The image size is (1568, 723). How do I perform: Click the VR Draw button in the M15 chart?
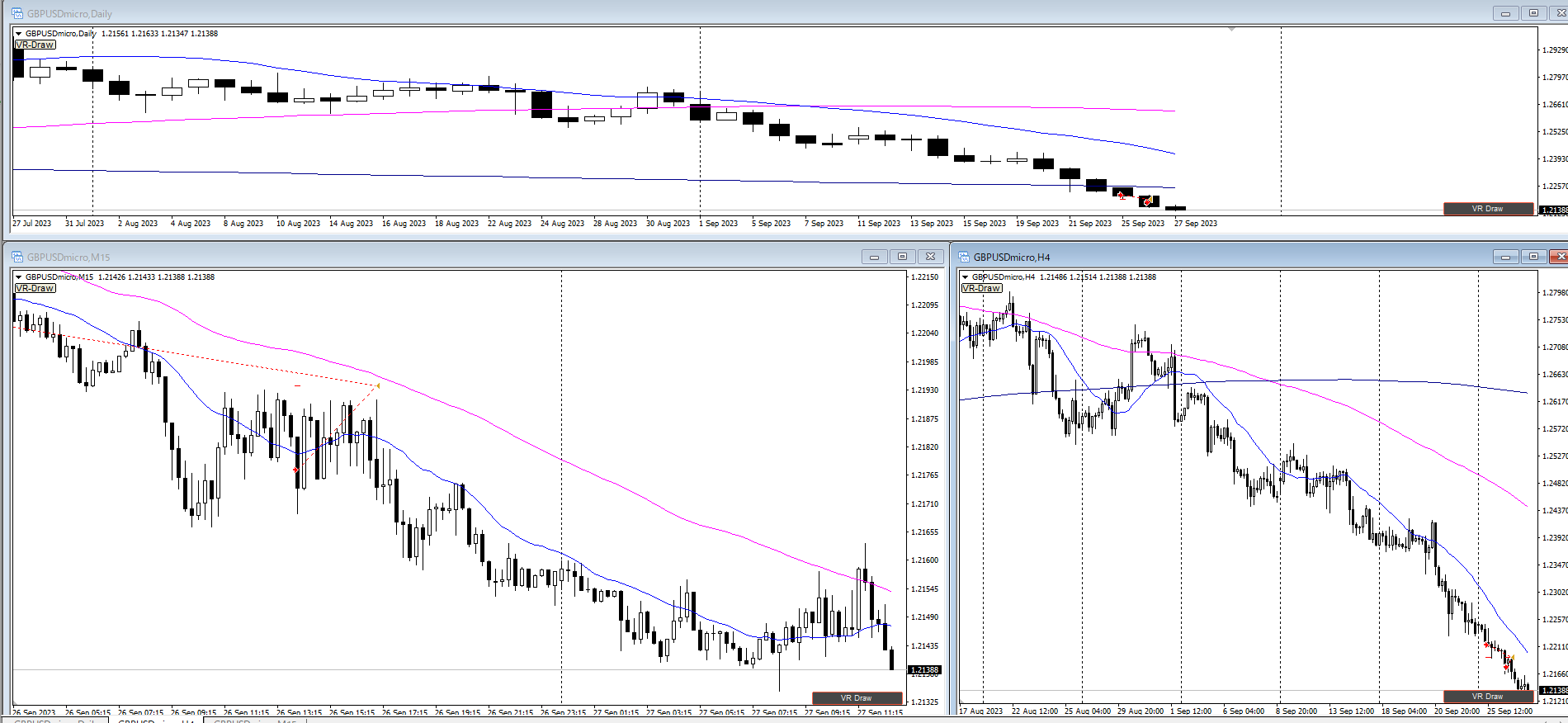click(857, 698)
